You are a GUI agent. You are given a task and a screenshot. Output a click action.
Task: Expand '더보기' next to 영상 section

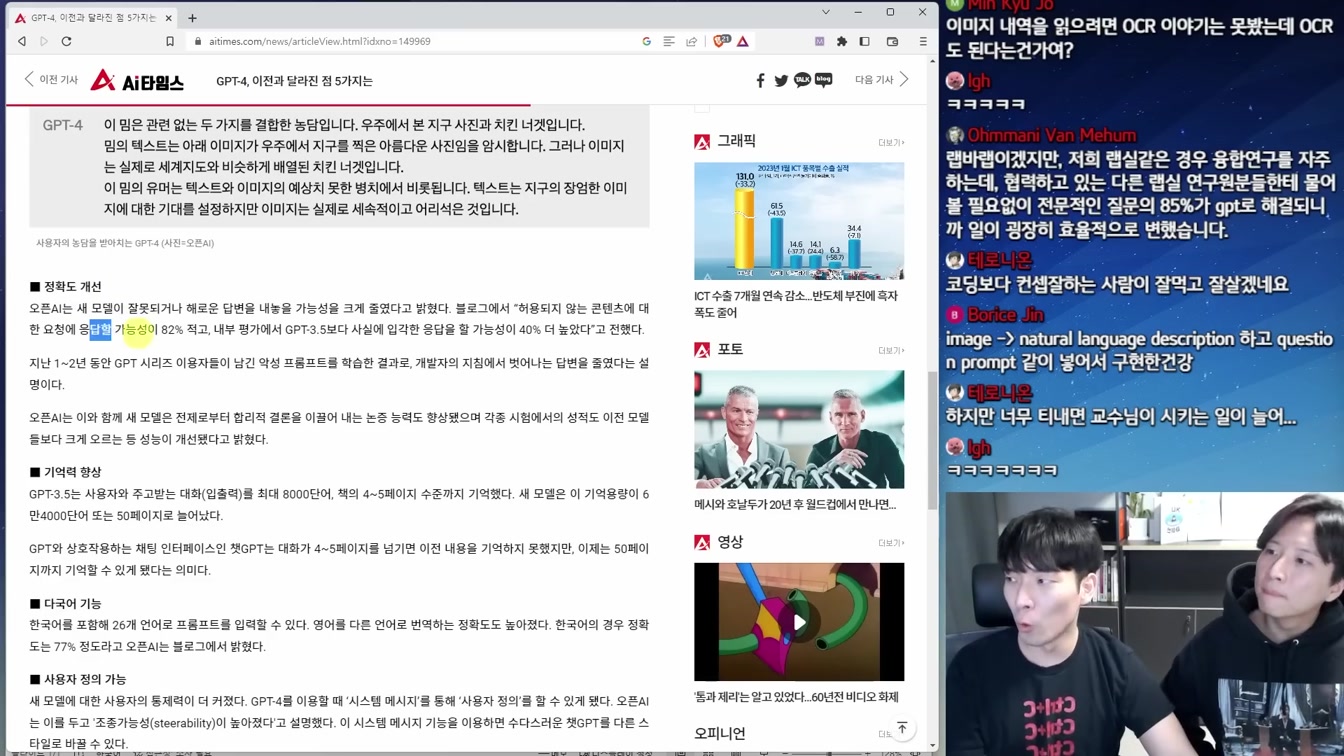pyautogui.click(x=890, y=543)
